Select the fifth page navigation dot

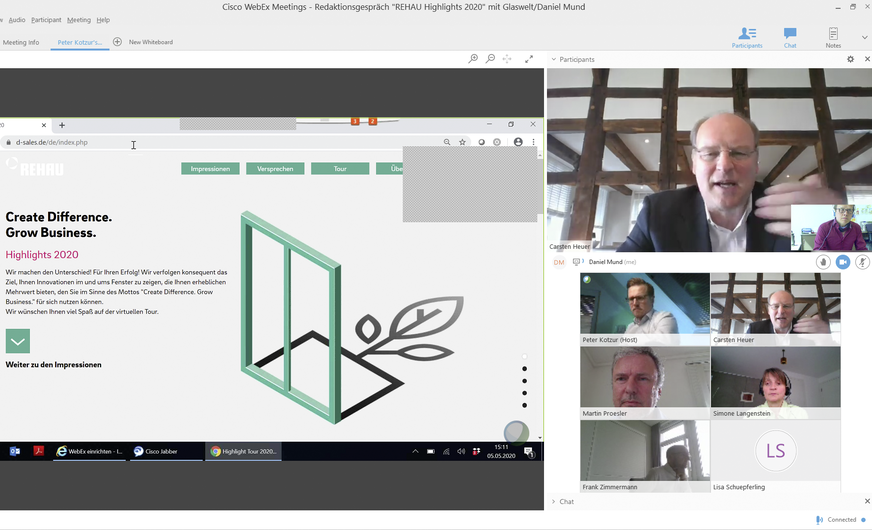[524, 405]
